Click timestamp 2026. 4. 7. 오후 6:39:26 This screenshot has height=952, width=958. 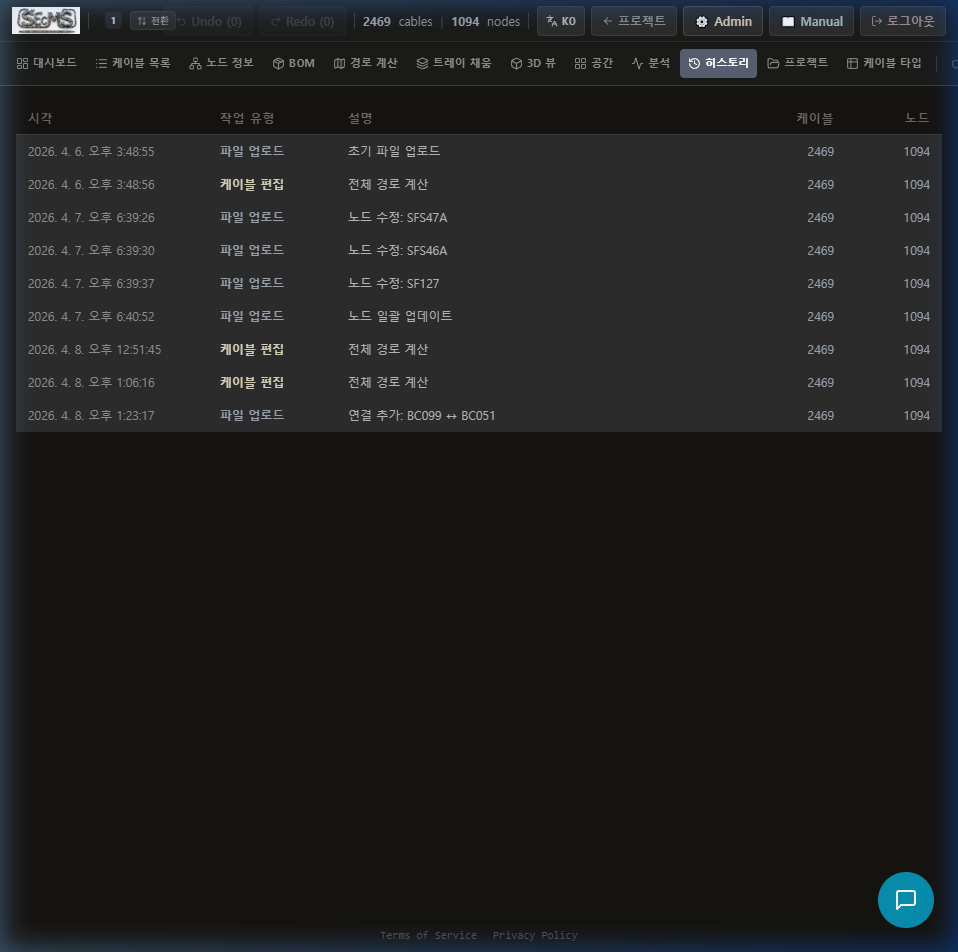tap(91, 218)
